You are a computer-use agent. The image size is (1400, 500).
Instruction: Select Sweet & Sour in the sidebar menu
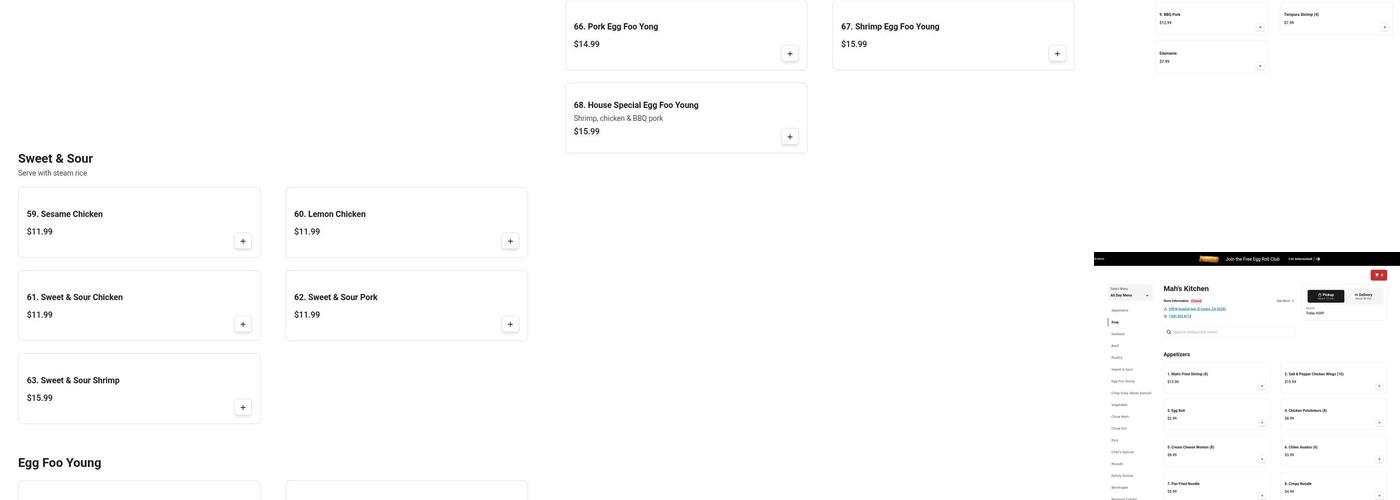click(1122, 369)
